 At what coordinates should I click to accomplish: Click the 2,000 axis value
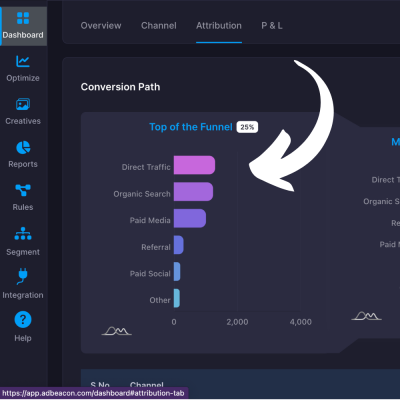point(237,322)
